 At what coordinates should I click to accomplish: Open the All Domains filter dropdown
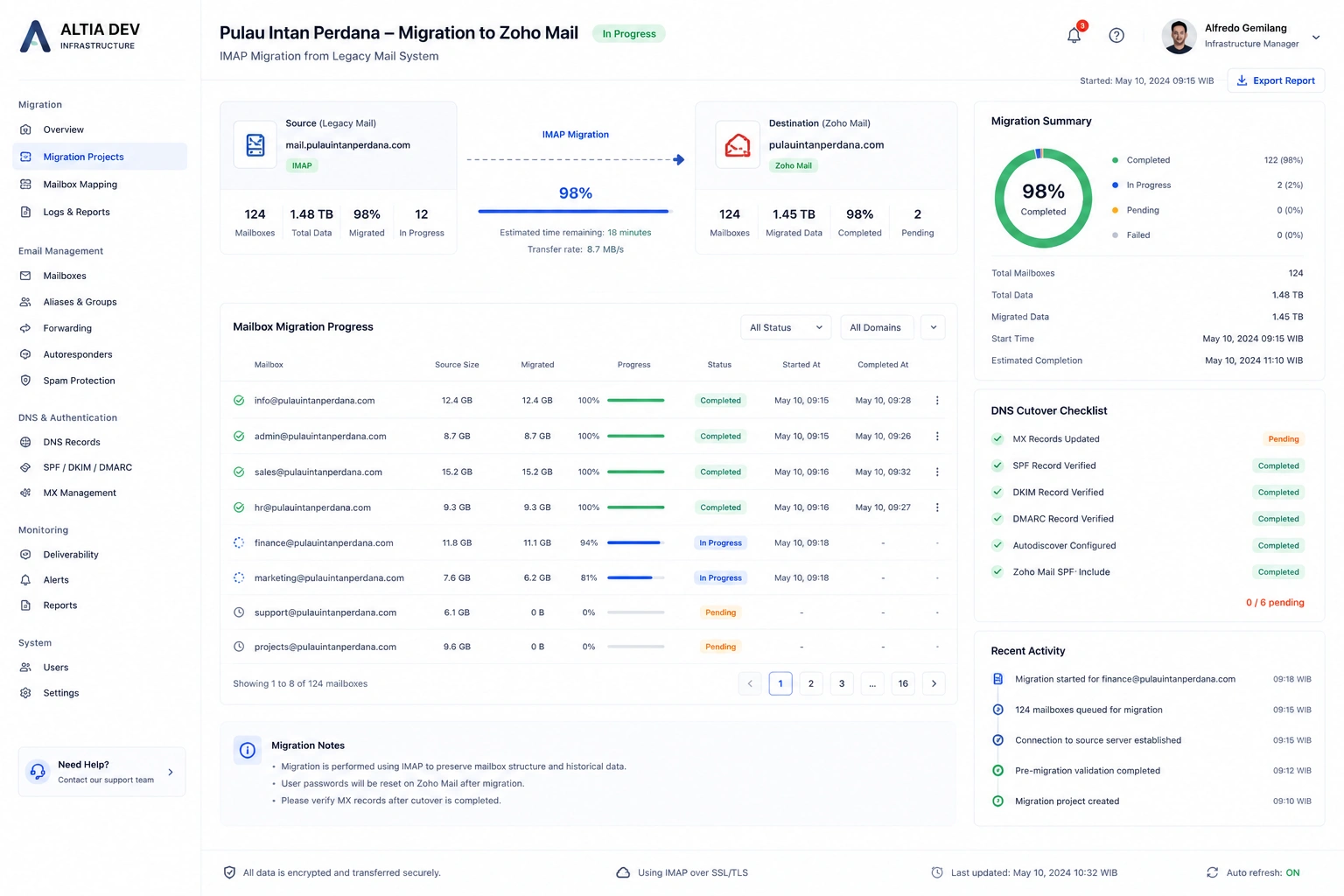pyautogui.click(x=877, y=327)
